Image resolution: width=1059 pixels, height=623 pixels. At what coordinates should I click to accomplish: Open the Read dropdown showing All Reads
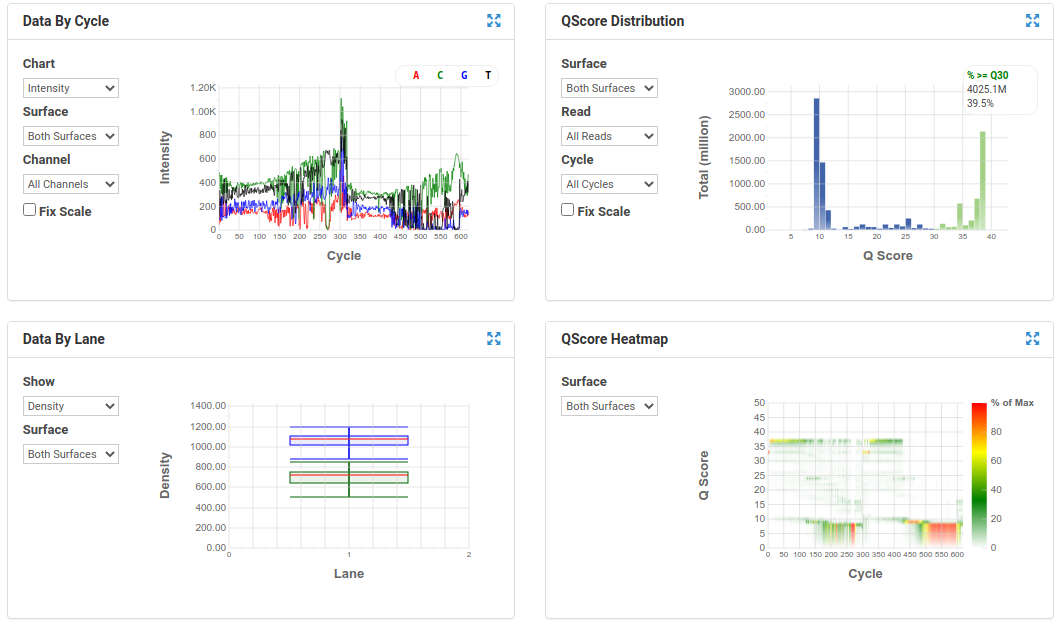point(609,136)
